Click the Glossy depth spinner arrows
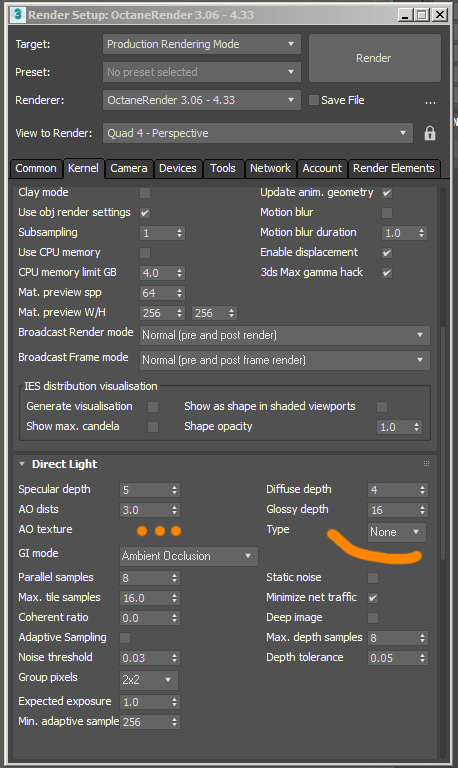Screen dimensions: 458x768 422,510
